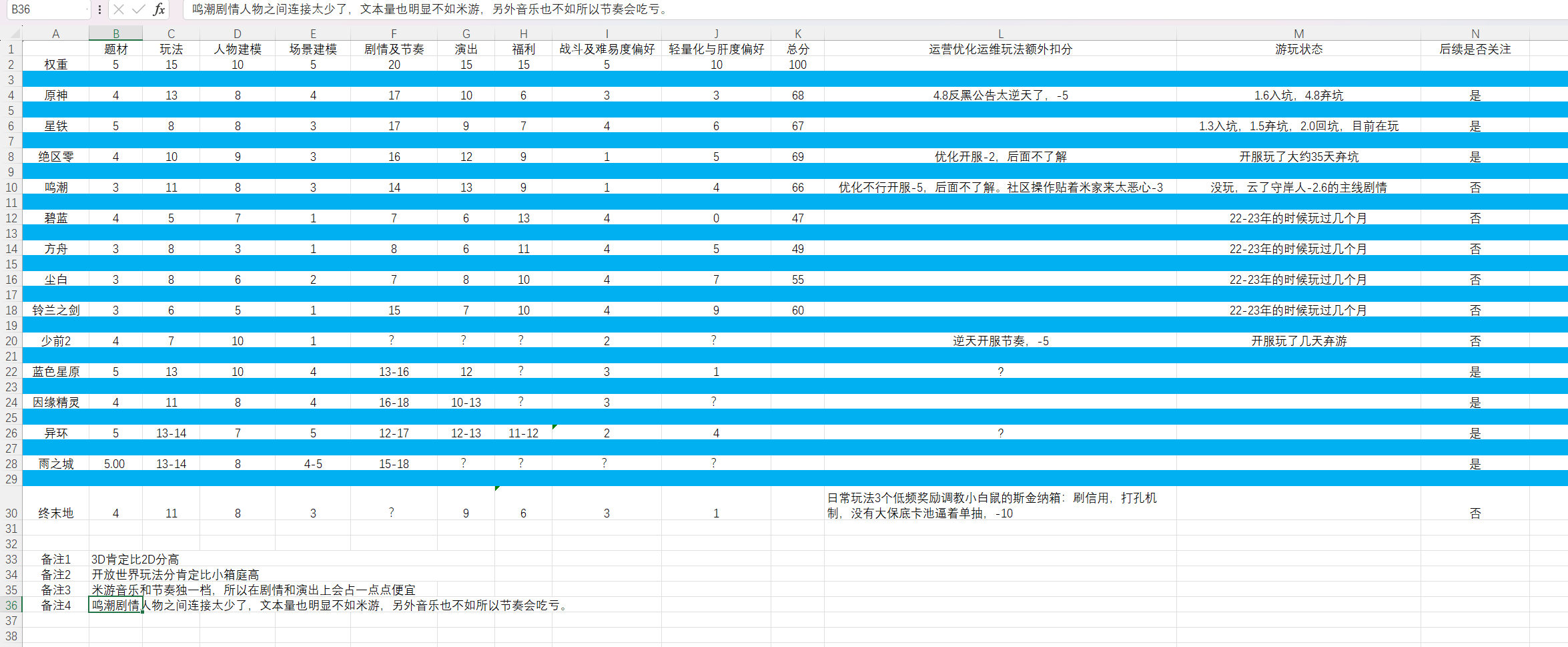Click the 后续是否关注 header cell
This screenshot has width=1568, height=647.
(1475, 49)
